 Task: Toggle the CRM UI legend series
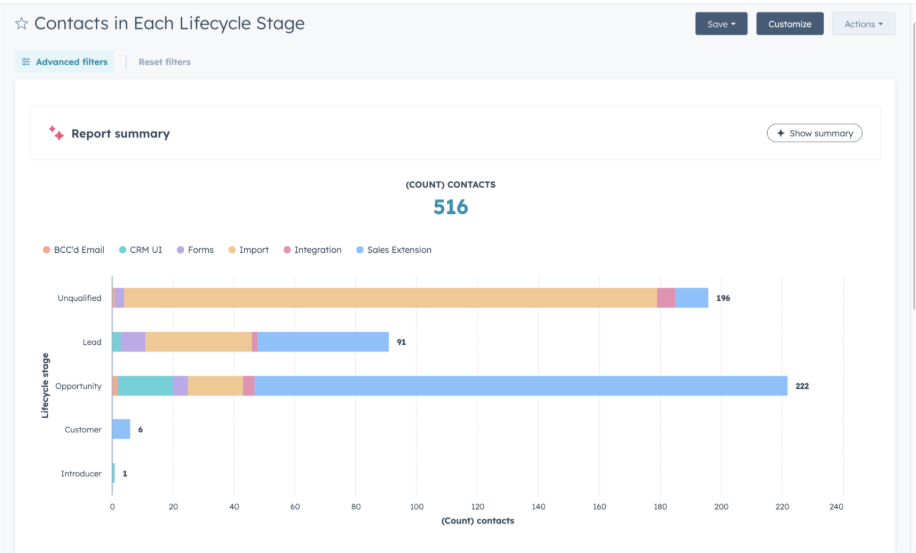[x=140, y=250]
